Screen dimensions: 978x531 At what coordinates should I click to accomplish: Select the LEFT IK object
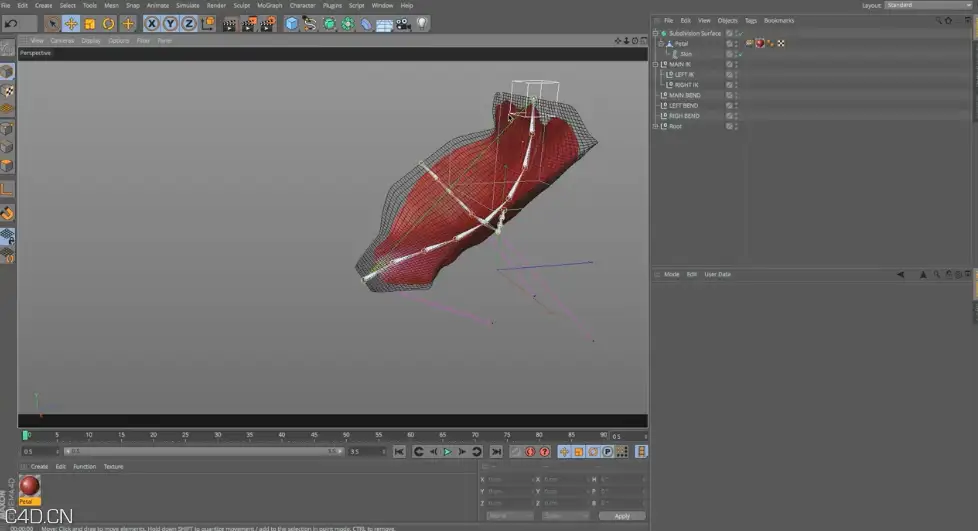click(684, 75)
